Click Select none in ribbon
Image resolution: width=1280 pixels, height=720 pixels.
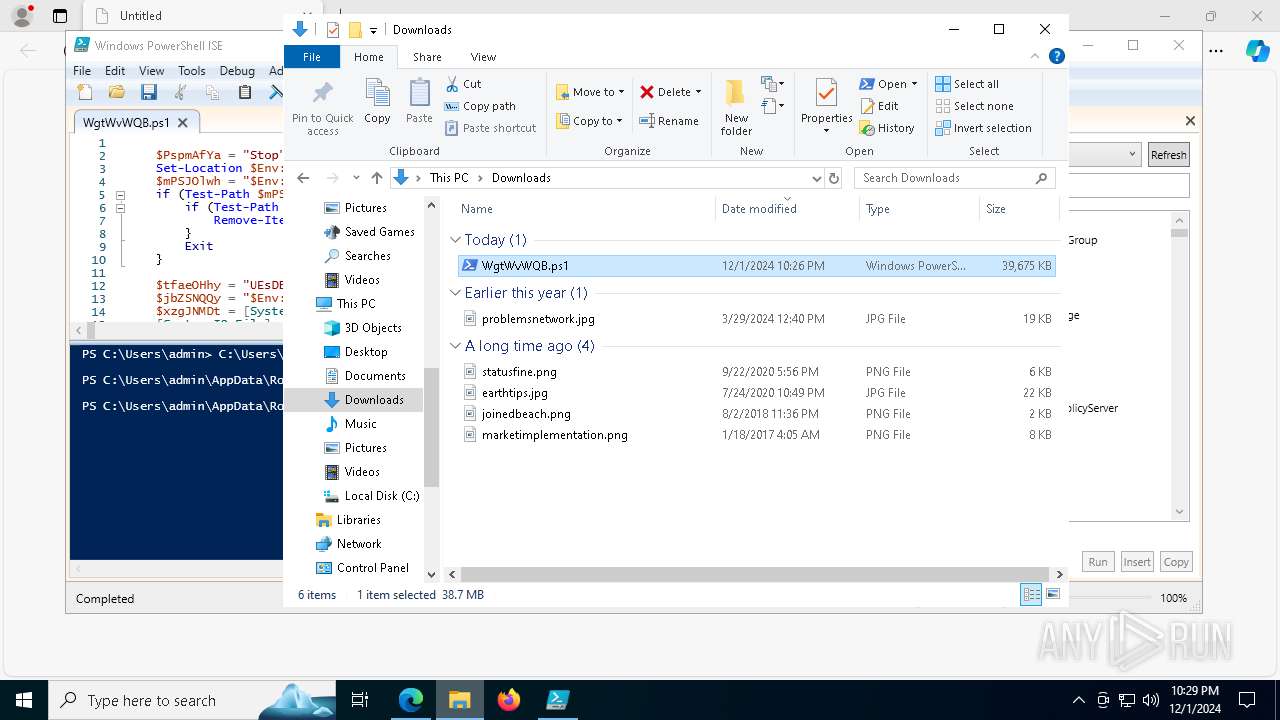point(974,106)
